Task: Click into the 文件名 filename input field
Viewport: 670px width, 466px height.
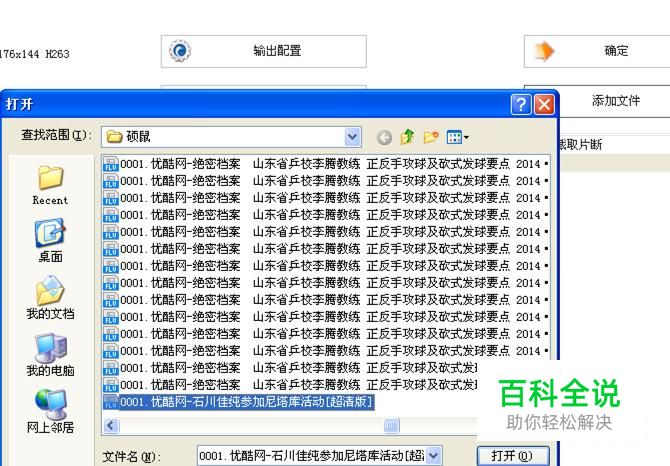Action: pyautogui.click(x=312, y=456)
